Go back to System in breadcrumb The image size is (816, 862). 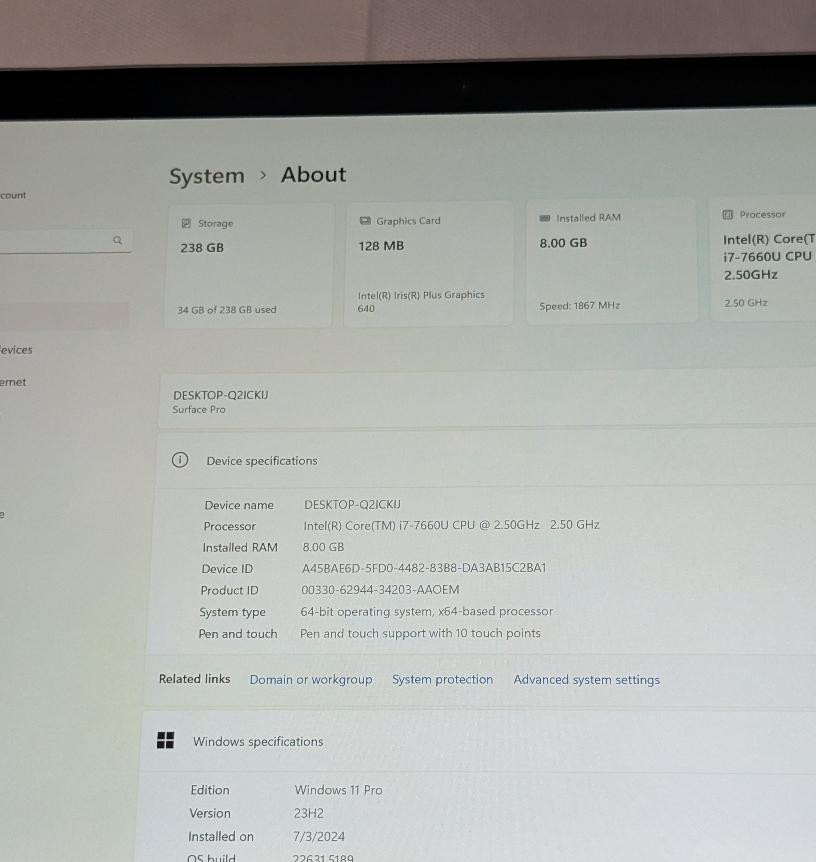[207, 176]
